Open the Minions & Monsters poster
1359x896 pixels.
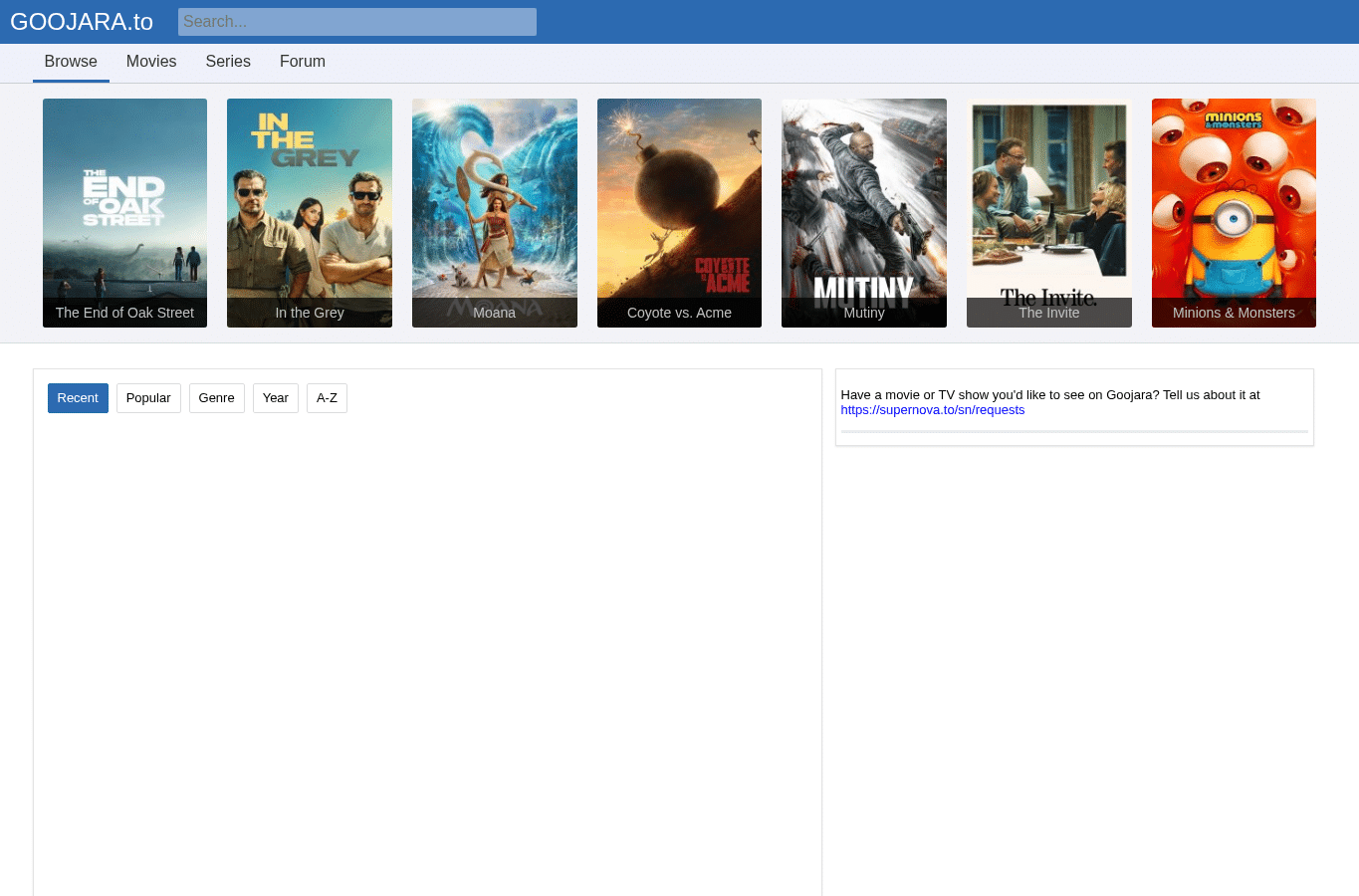[1234, 213]
